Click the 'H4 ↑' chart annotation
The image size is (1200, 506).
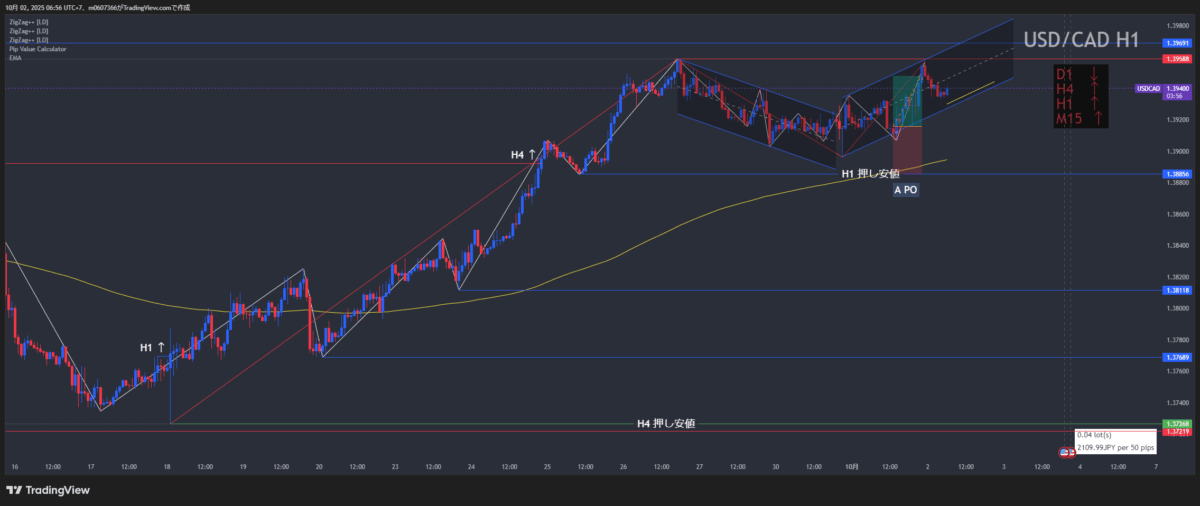[523, 154]
